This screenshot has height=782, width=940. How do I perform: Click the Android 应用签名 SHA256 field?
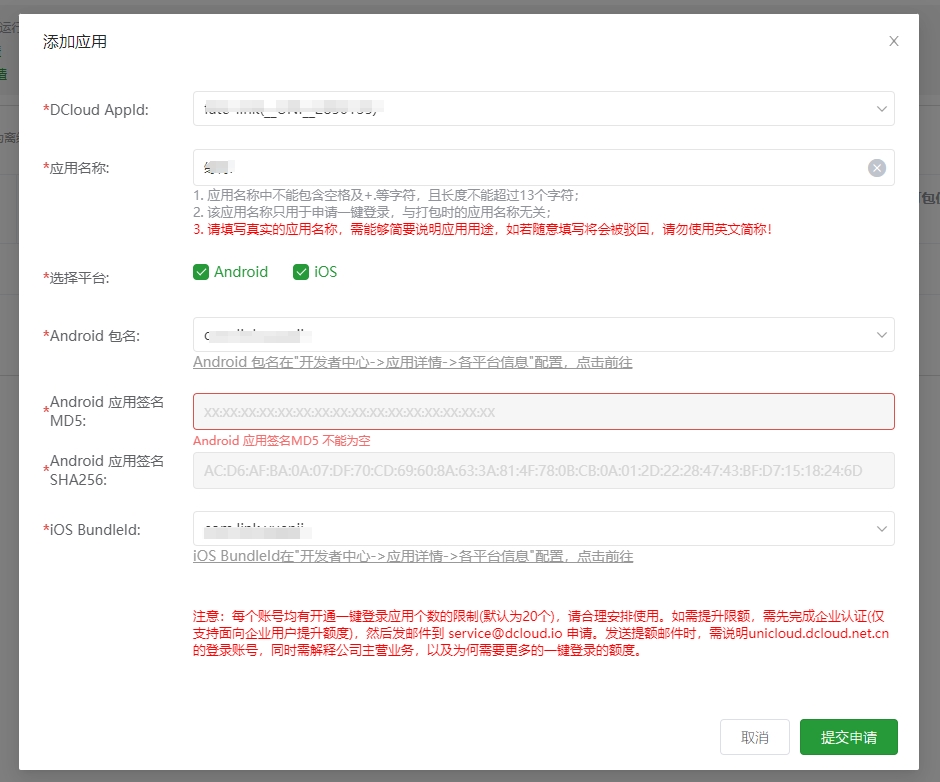point(543,471)
